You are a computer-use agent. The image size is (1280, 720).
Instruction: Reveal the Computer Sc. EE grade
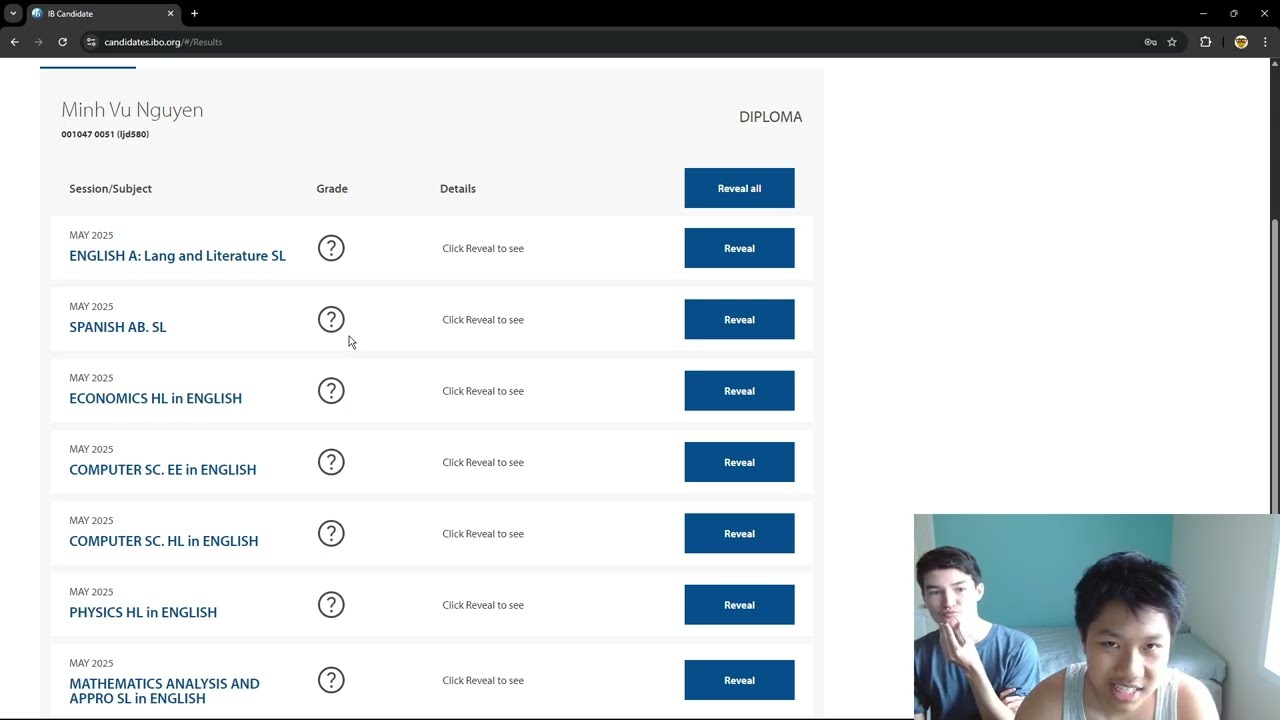tap(739, 462)
